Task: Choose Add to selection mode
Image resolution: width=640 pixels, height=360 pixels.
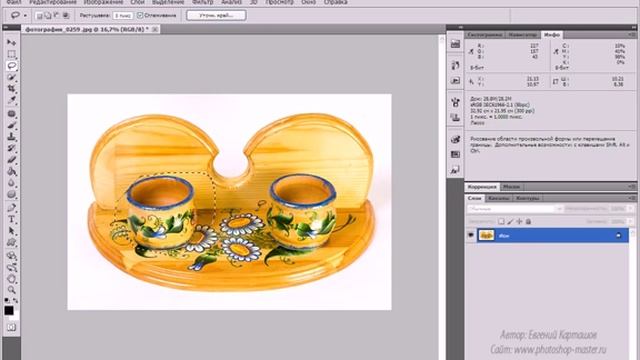Action: tap(48, 16)
